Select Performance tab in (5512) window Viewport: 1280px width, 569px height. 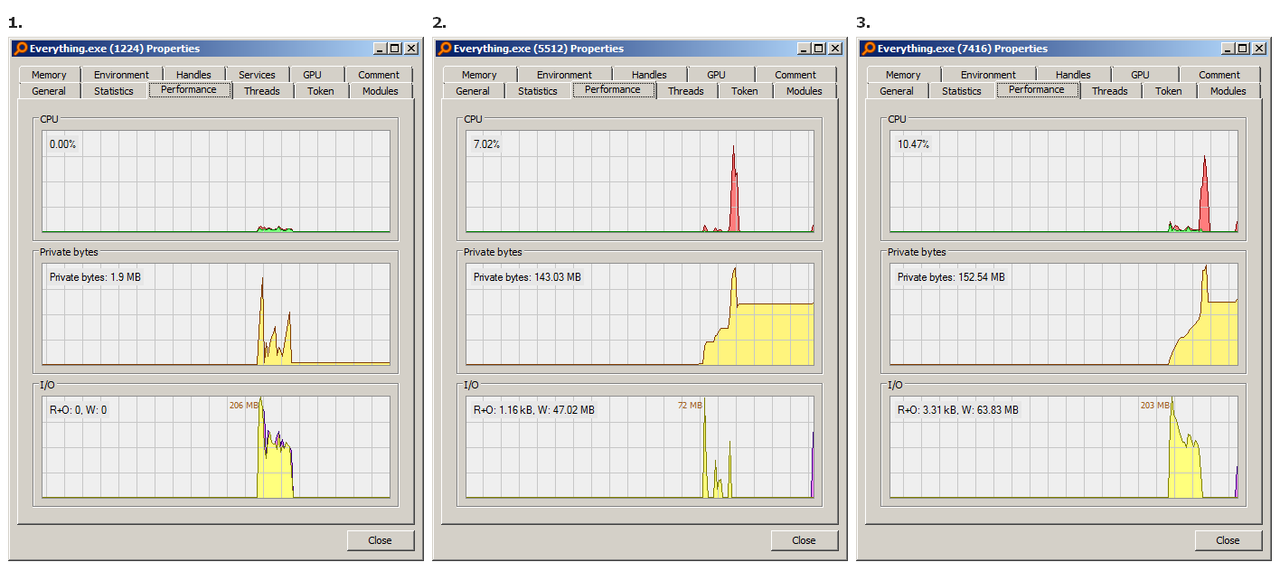[613, 90]
